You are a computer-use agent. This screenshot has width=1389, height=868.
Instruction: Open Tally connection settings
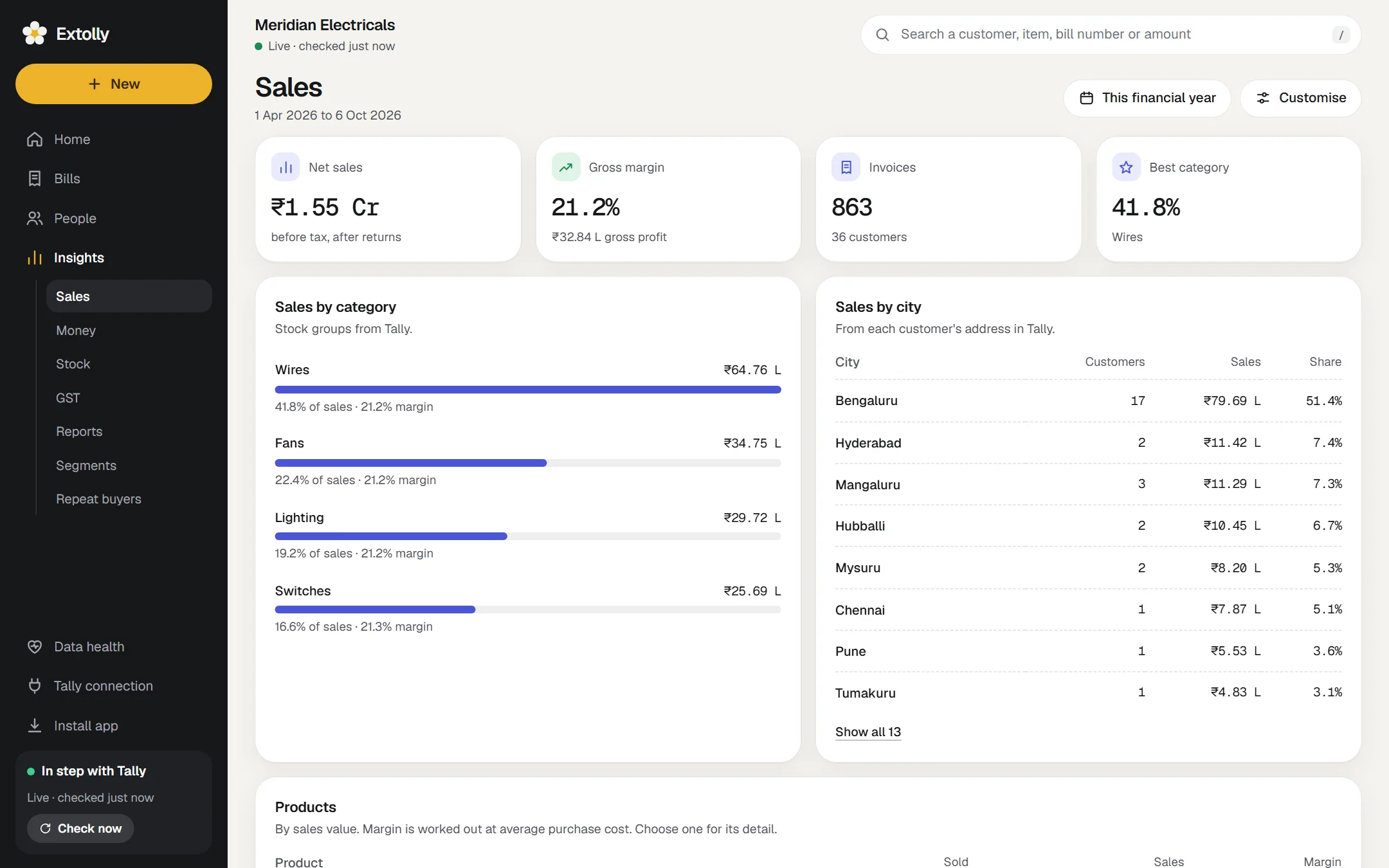[x=114, y=686]
